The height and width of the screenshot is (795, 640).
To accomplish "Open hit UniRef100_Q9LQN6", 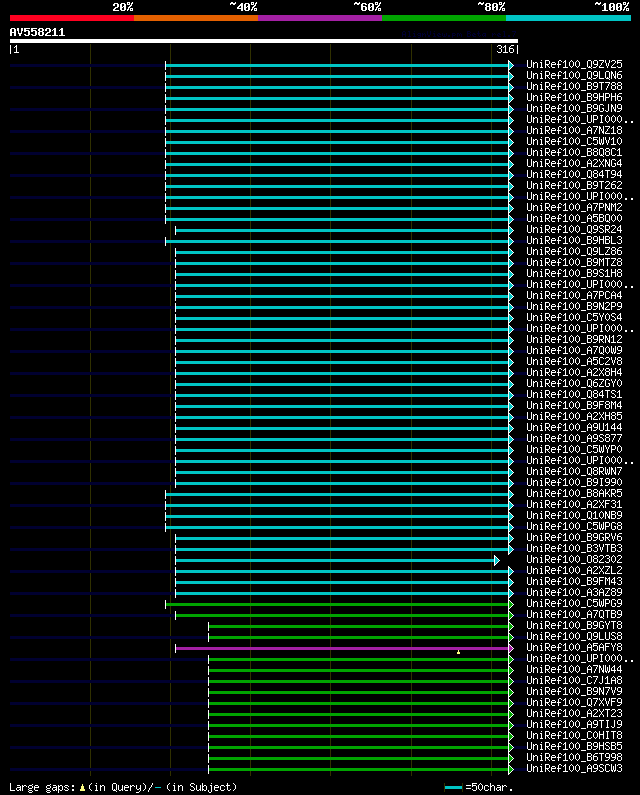I will [574, 76].
